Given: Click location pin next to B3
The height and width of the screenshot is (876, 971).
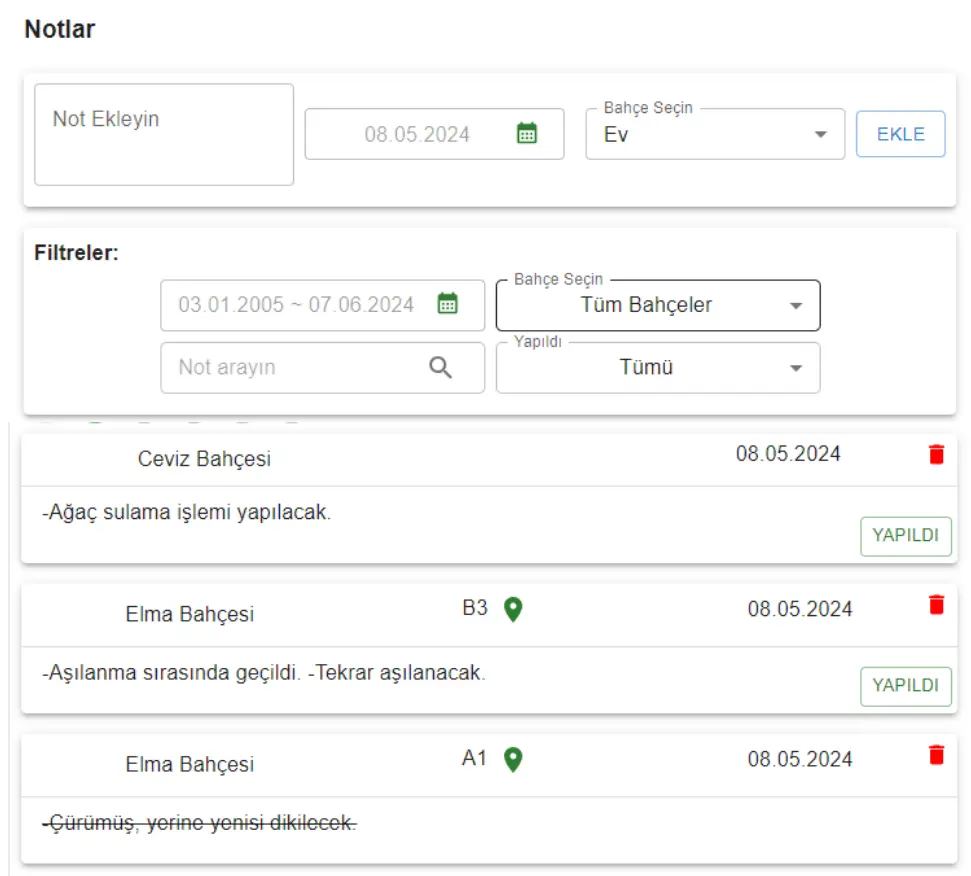Looking at the screenshot, I should point(513,609).
